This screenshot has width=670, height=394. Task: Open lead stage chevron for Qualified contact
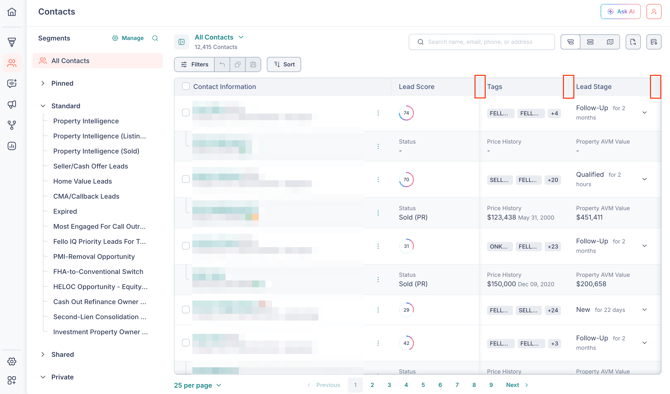(x=644, y=179)
